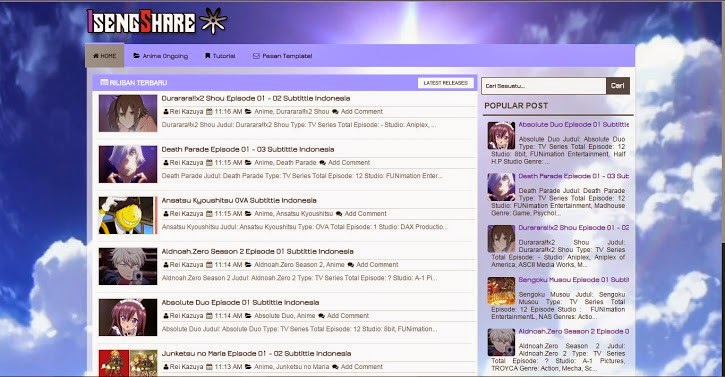This screenshot has height=377, width=725.
Task: Open Aldnoah.Zero Season 2 Episode 01 post title
Action: point(258,251)
